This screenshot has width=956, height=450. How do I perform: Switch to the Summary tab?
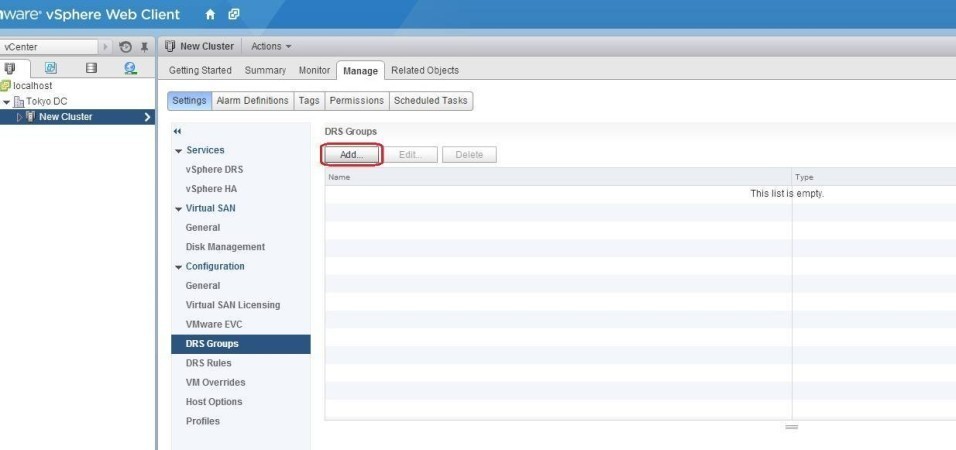pyautogui.click(x=265, y=70)
